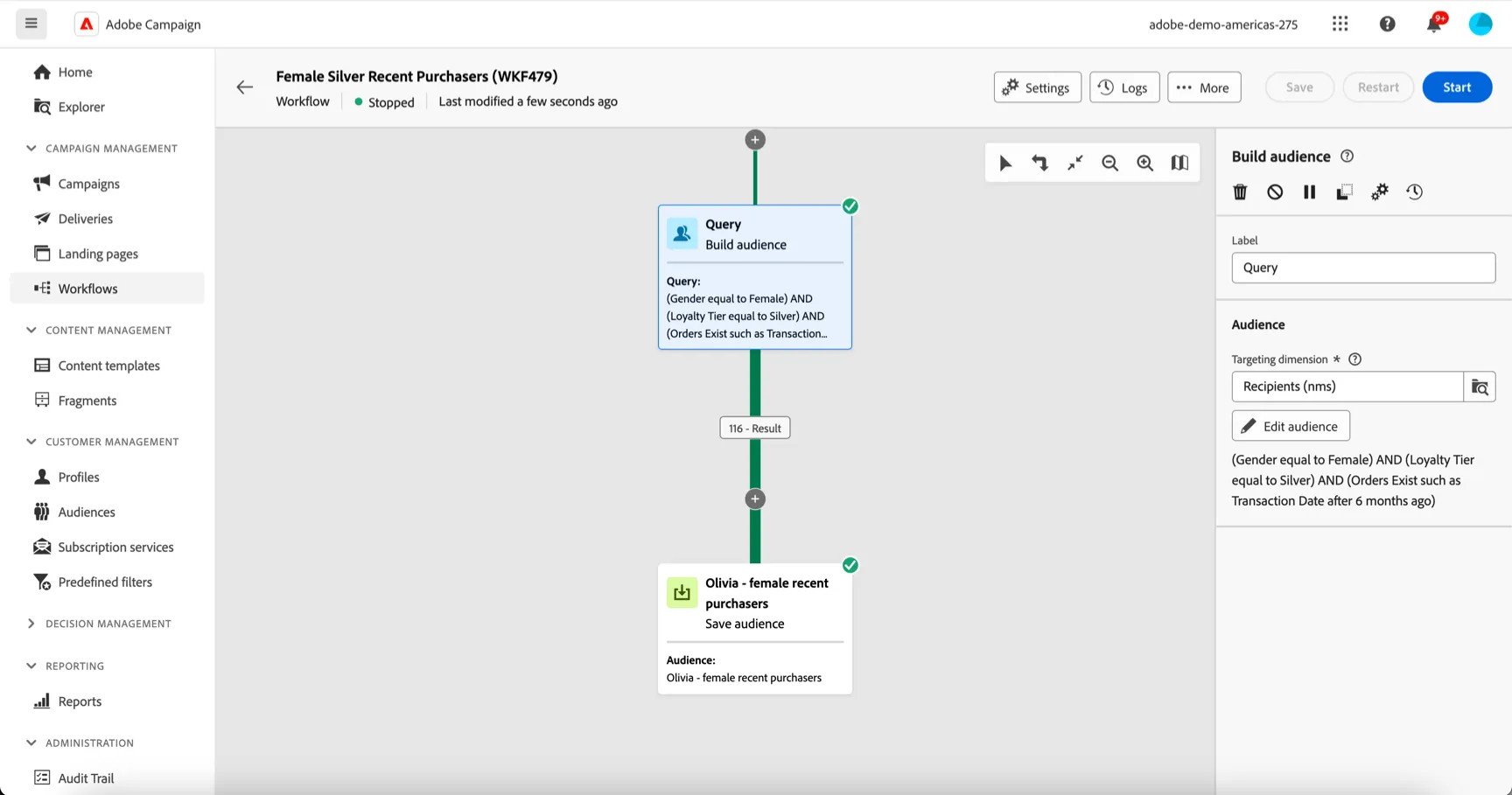Click the Edit audience button
The width and height of the screenshot is (1512, 795).
1291,426
